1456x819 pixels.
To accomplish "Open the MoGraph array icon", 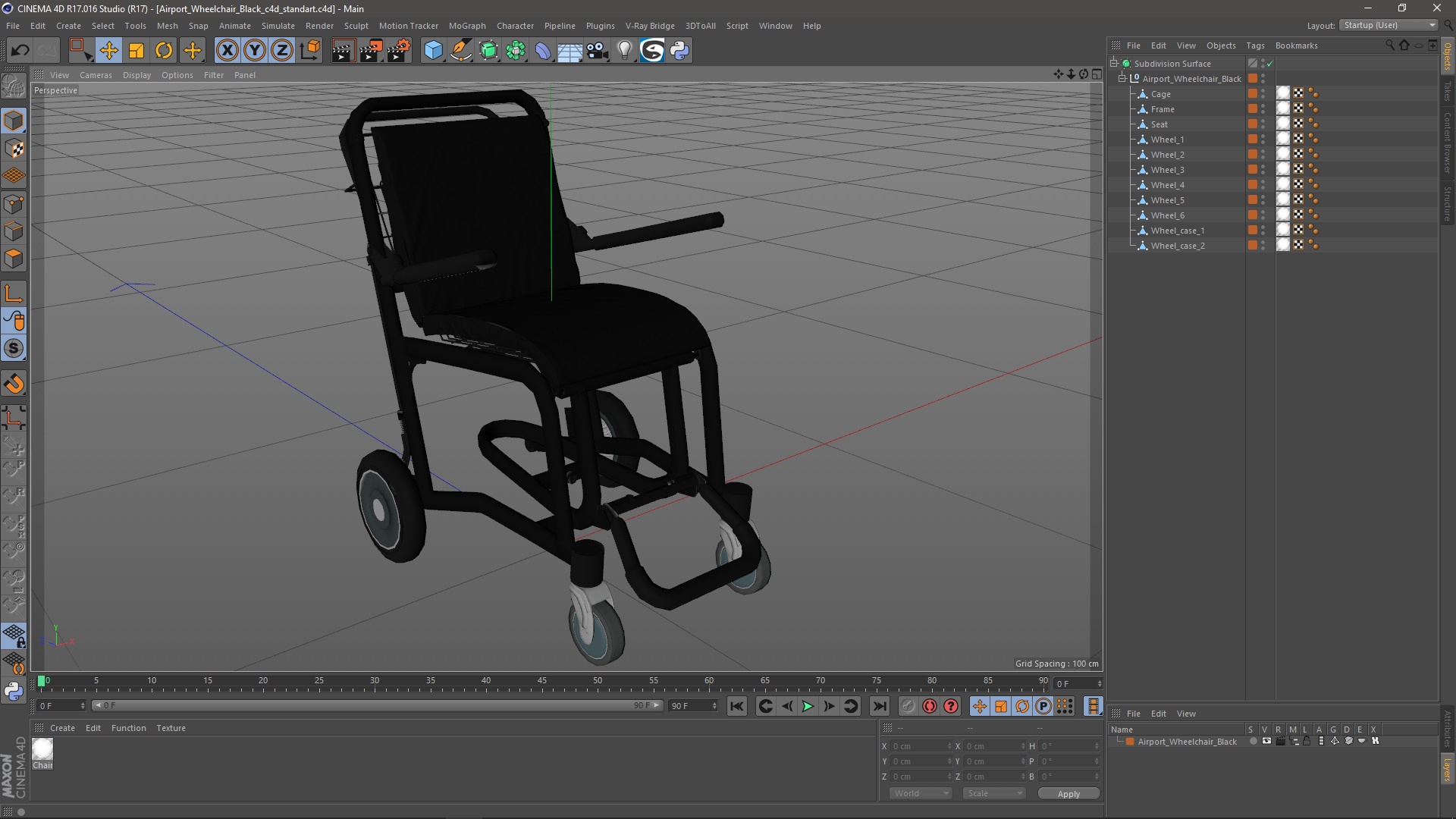I will click(516, 51).
